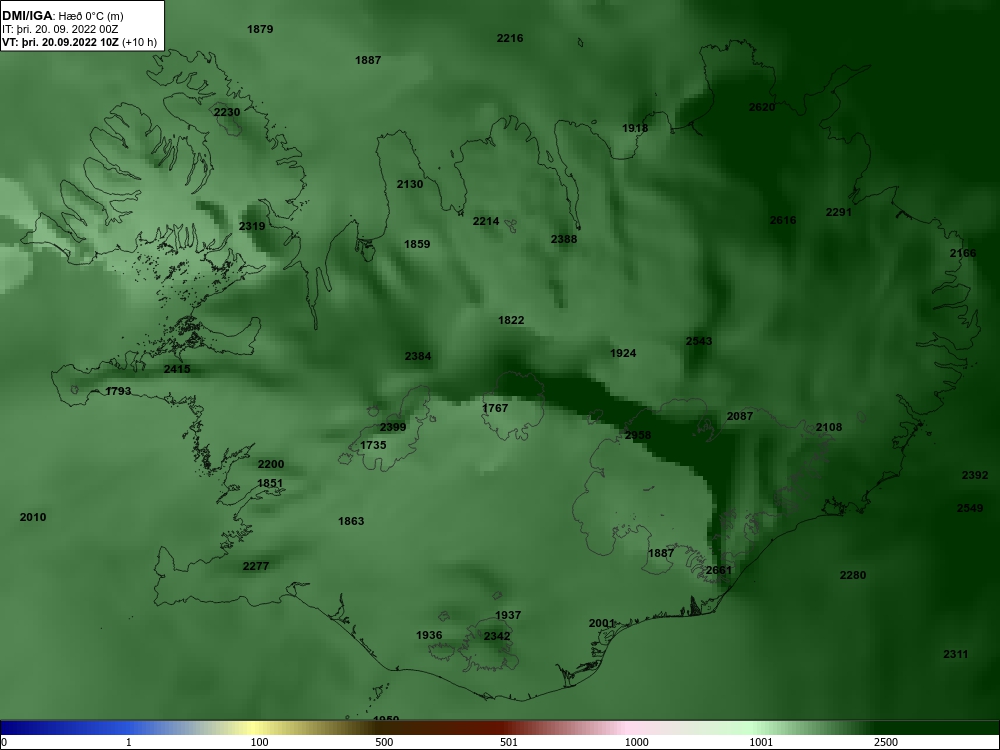The image size is (1000, 750).
Task: Click the 'IT: þri. 20. 09. 2022 00Z' line
Action: point(60,29)
